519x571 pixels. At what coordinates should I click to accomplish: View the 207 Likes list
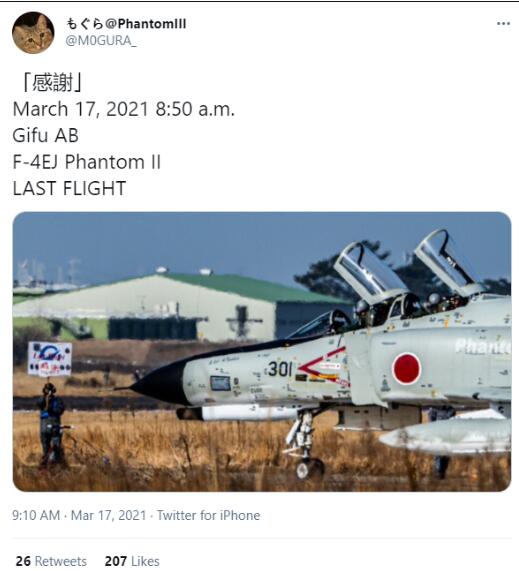[132, 561]
